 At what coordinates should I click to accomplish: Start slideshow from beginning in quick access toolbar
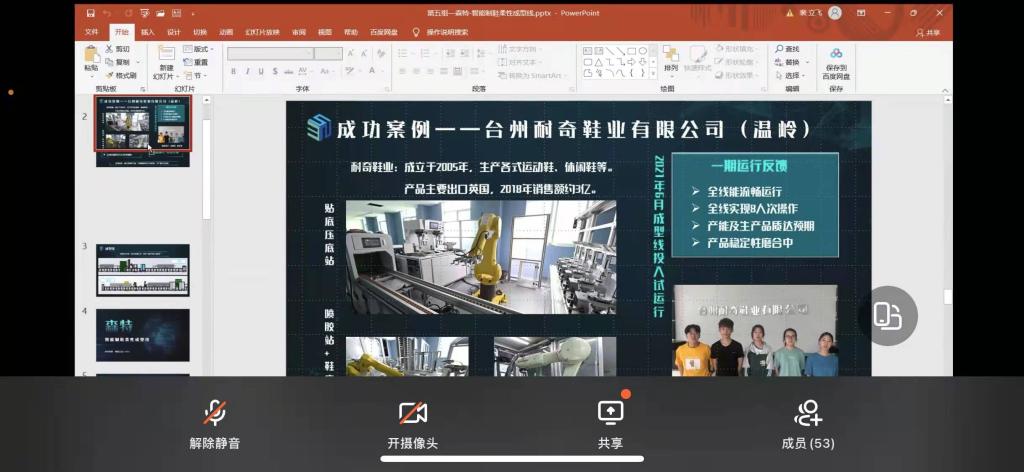144,13
